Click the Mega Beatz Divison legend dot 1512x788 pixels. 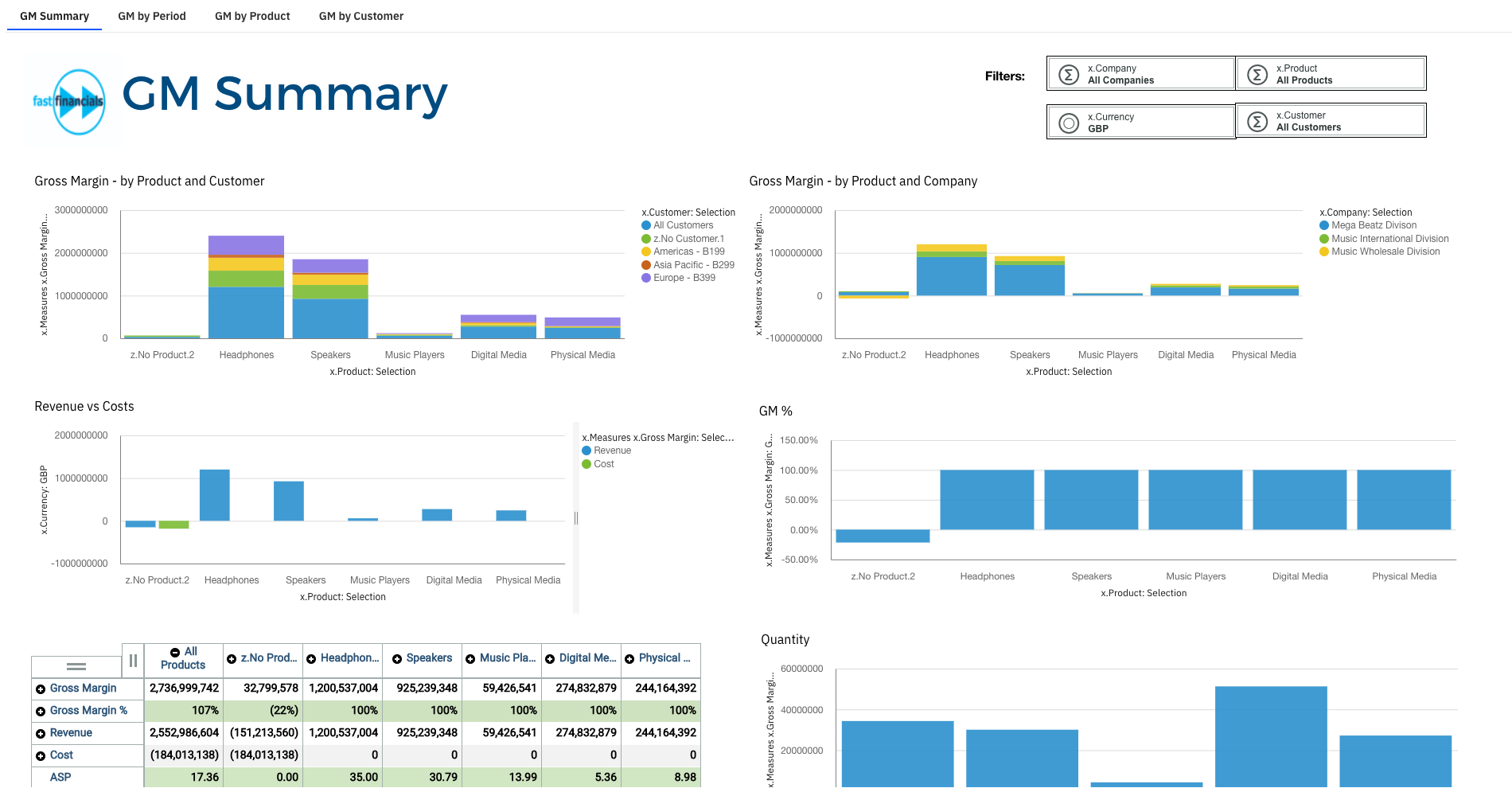(1324, 225)
